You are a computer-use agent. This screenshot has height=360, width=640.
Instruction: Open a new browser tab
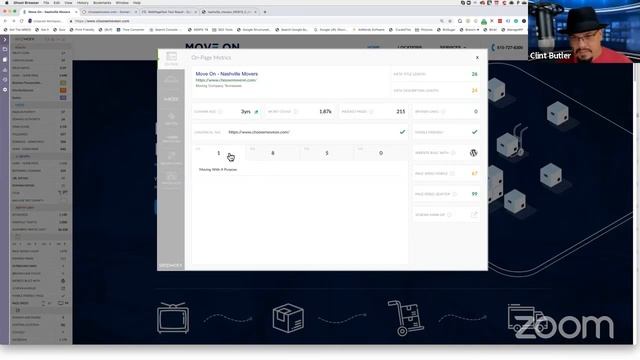(x=265, y=12)
